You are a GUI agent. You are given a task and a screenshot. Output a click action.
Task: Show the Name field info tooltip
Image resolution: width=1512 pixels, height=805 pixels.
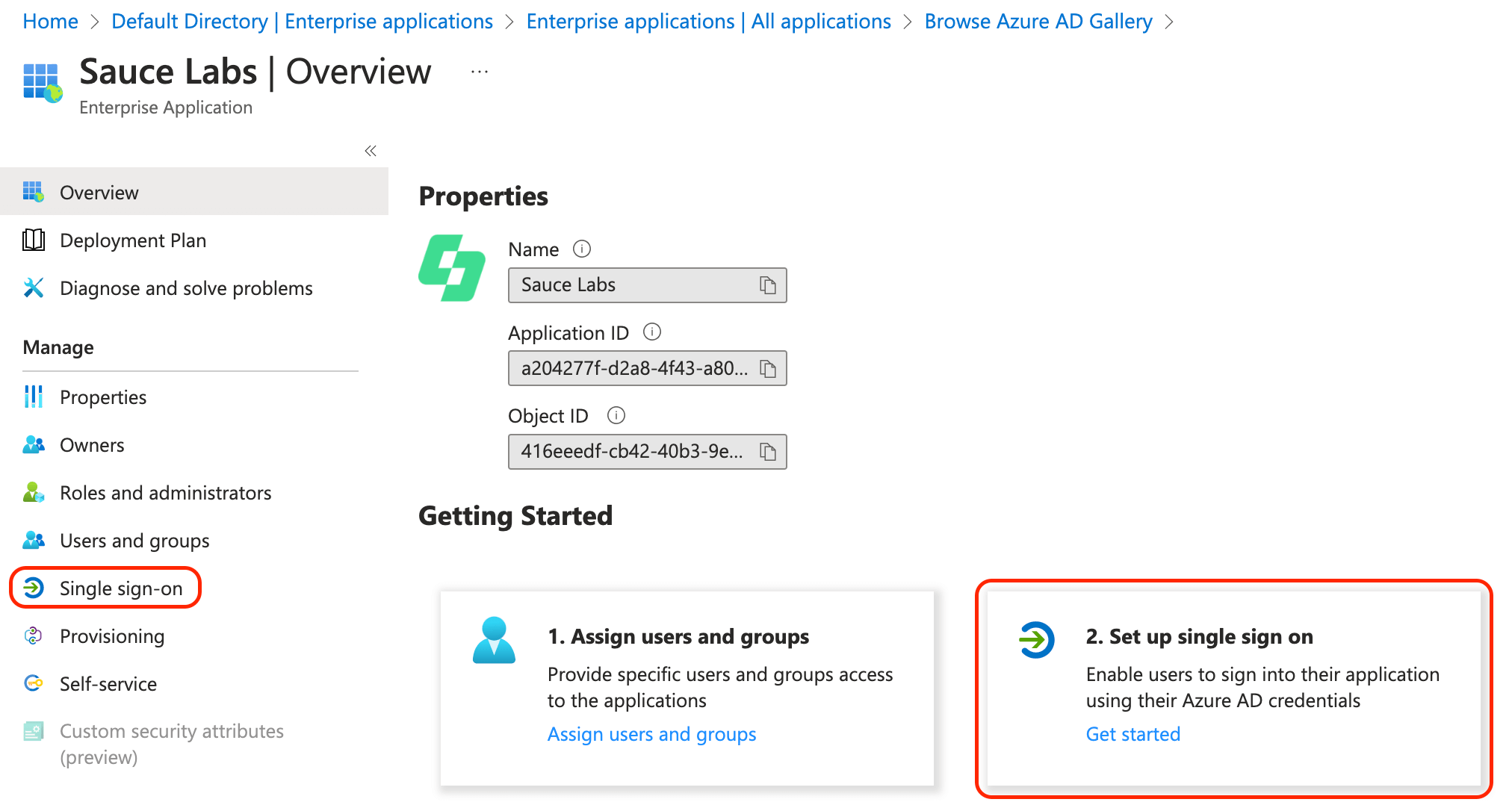tap(582, 249)
